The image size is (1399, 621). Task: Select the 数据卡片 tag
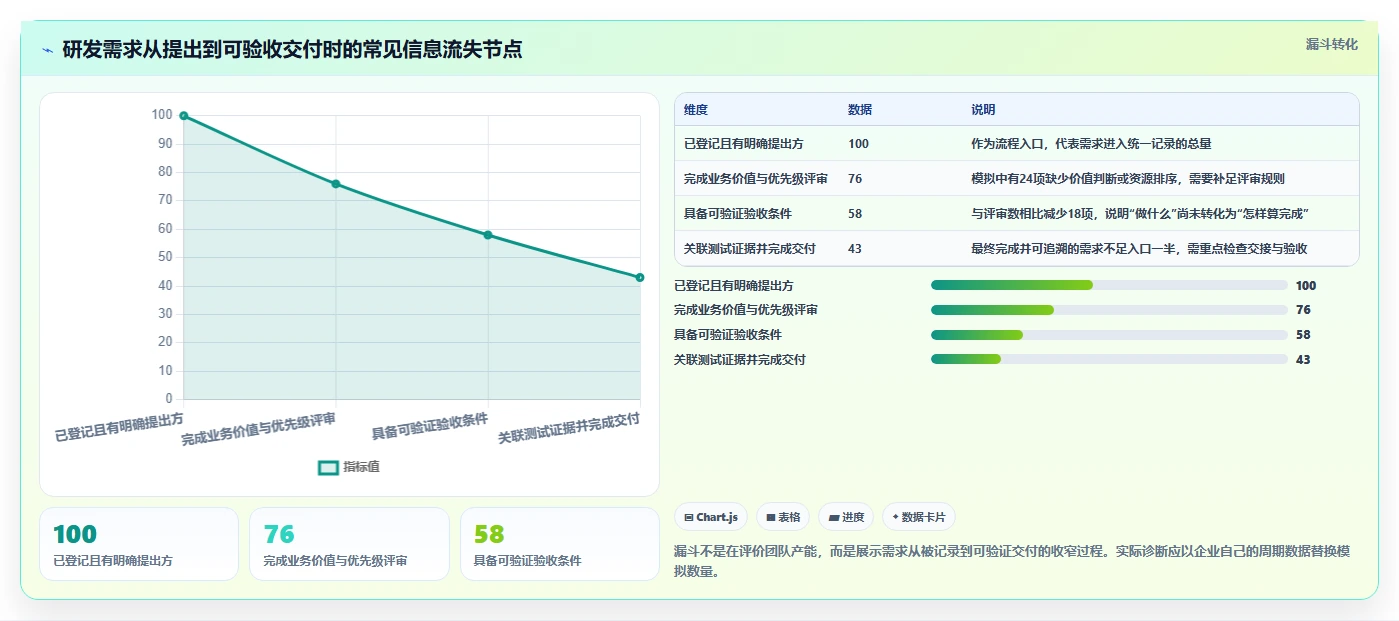919,517
